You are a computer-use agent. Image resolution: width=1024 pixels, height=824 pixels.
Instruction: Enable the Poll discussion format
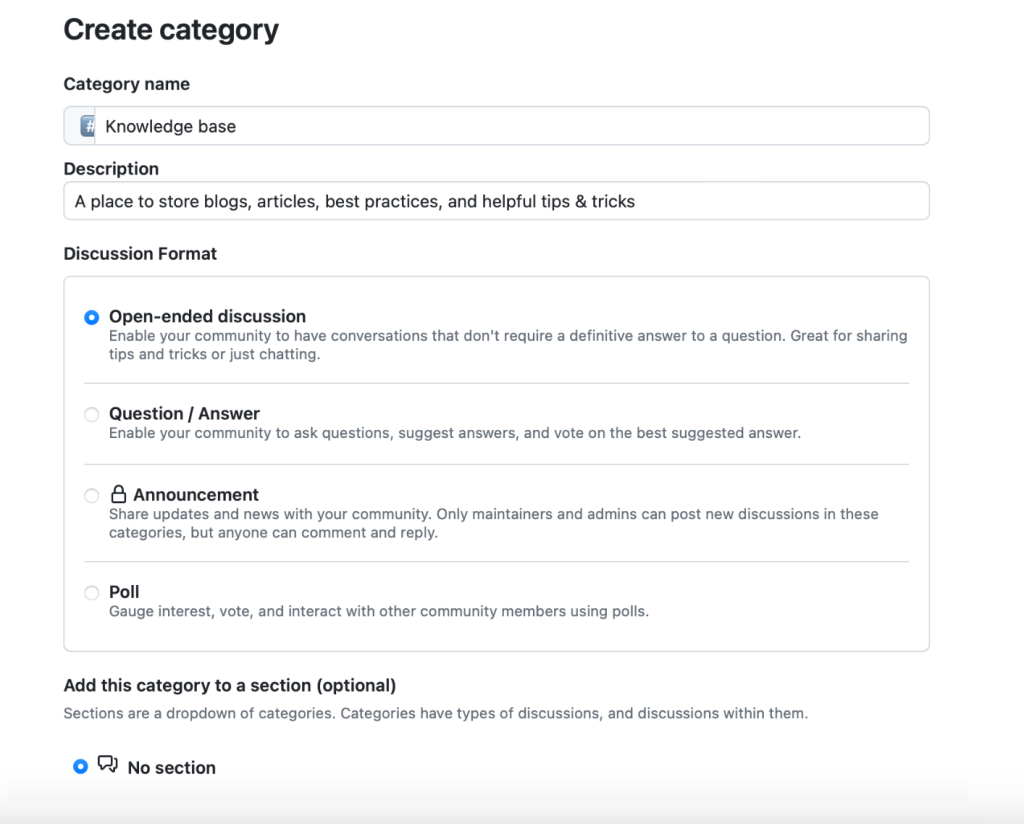tap(91, 592)
